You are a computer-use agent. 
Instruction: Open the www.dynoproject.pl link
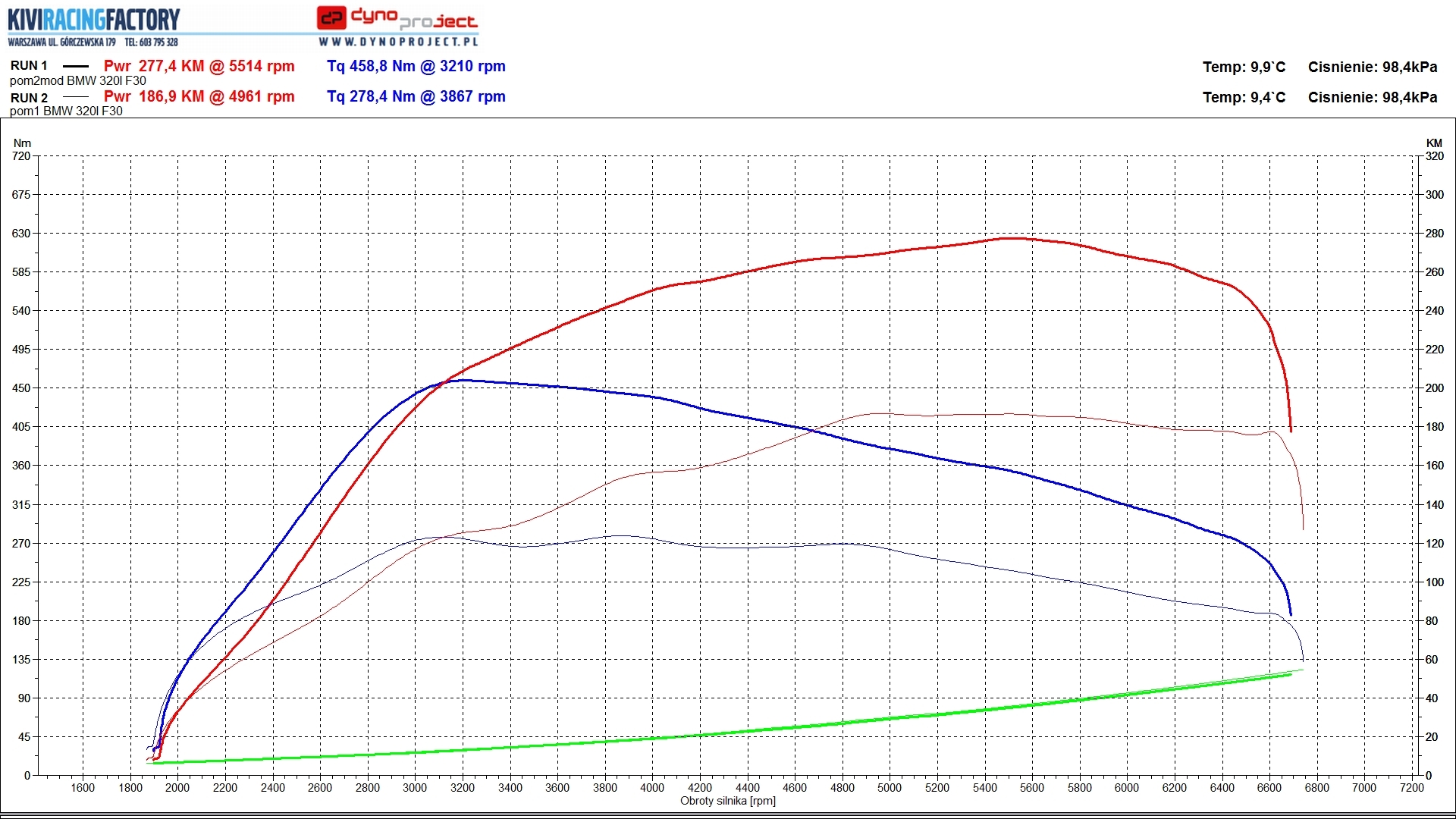(398, 42)
